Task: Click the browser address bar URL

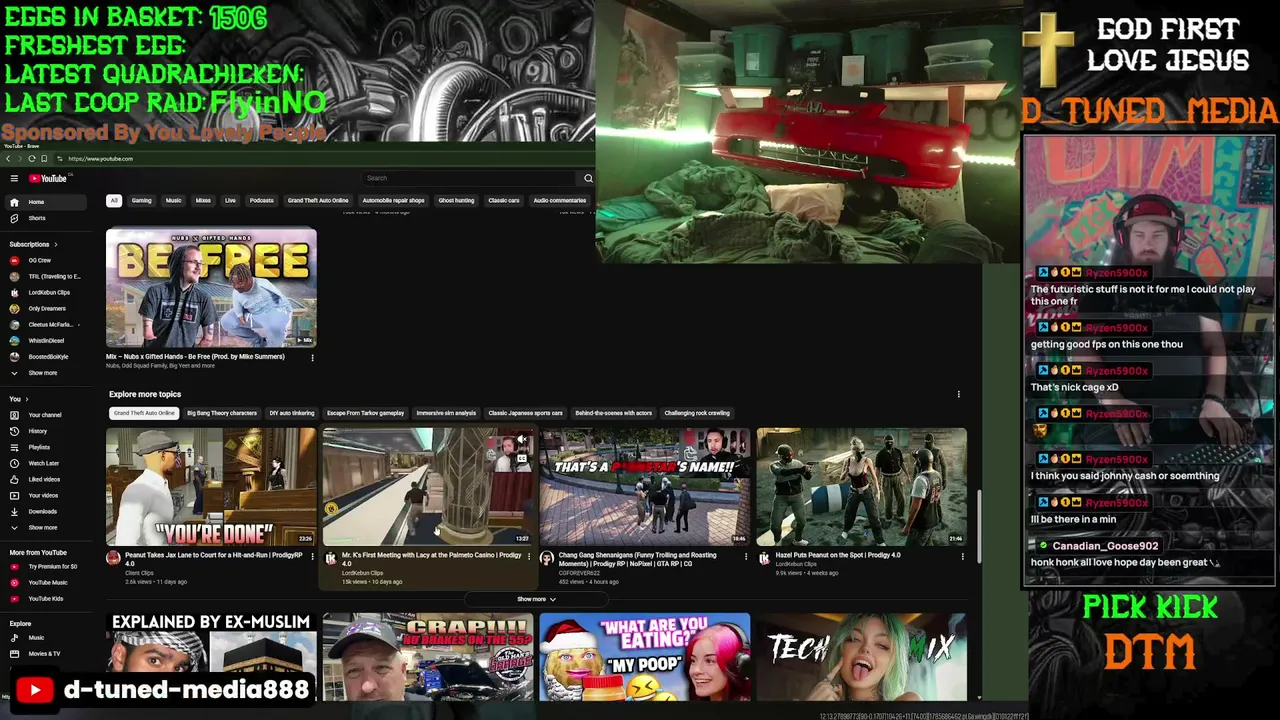Action: (100, 159)
